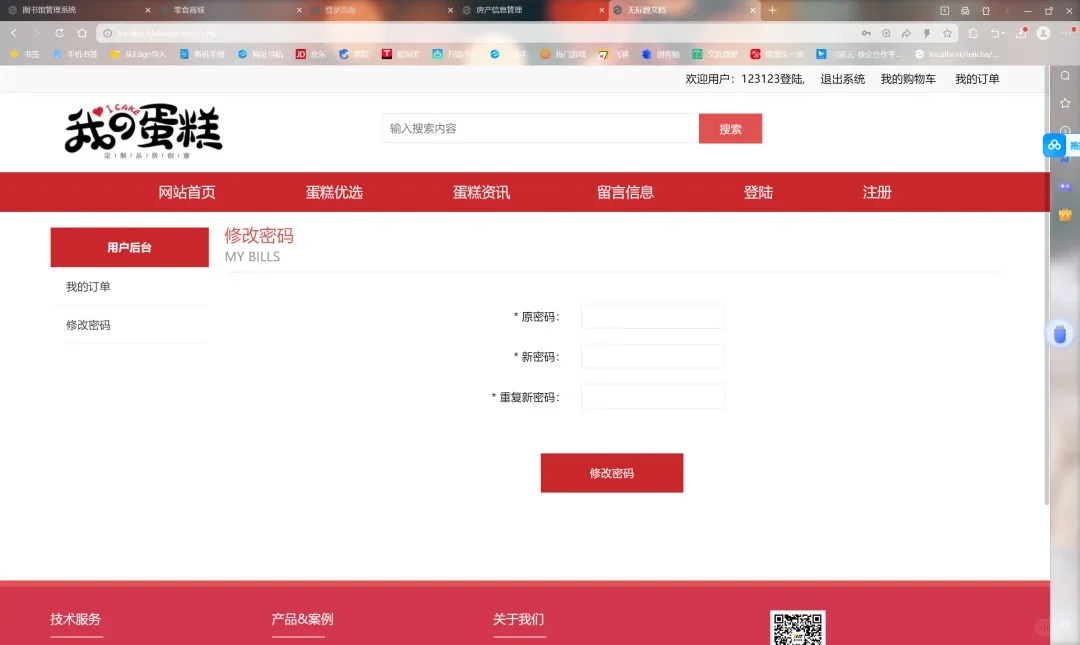Open the QR code image in the footer
Viewport: 1080px width, 645px height.
797,629
